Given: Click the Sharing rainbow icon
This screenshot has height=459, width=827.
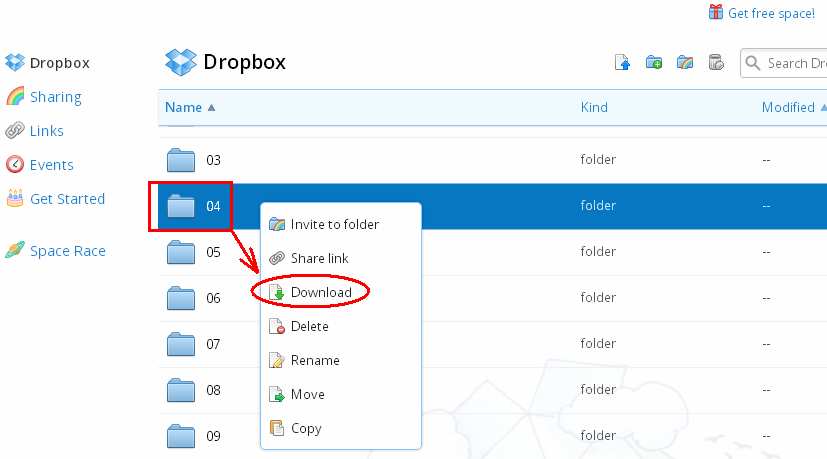Looking at the screenshot, I should (15, 96).
